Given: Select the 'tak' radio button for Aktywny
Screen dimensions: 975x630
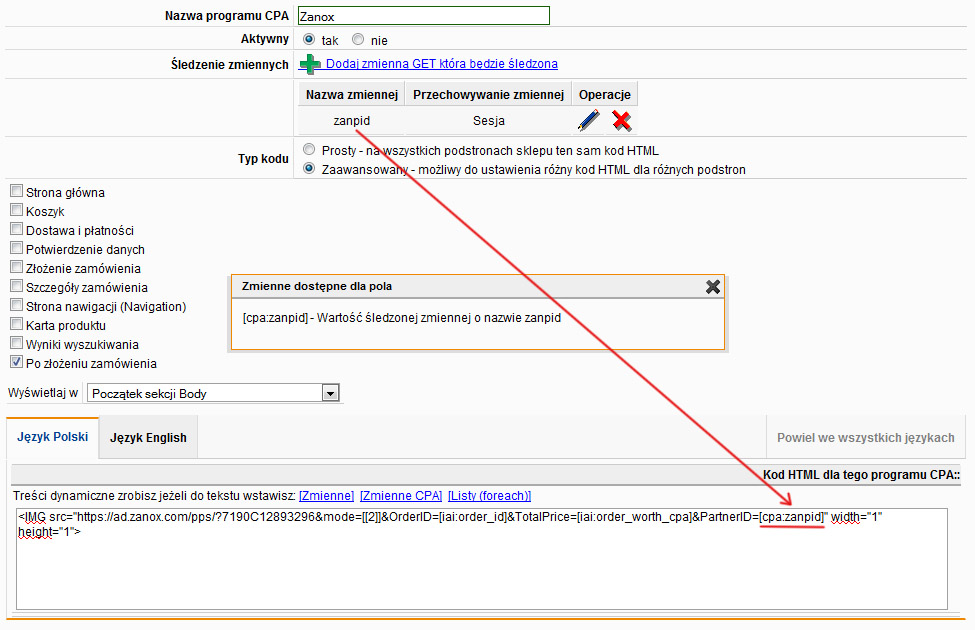Looking at the screenshot, I should coord(309,40).
